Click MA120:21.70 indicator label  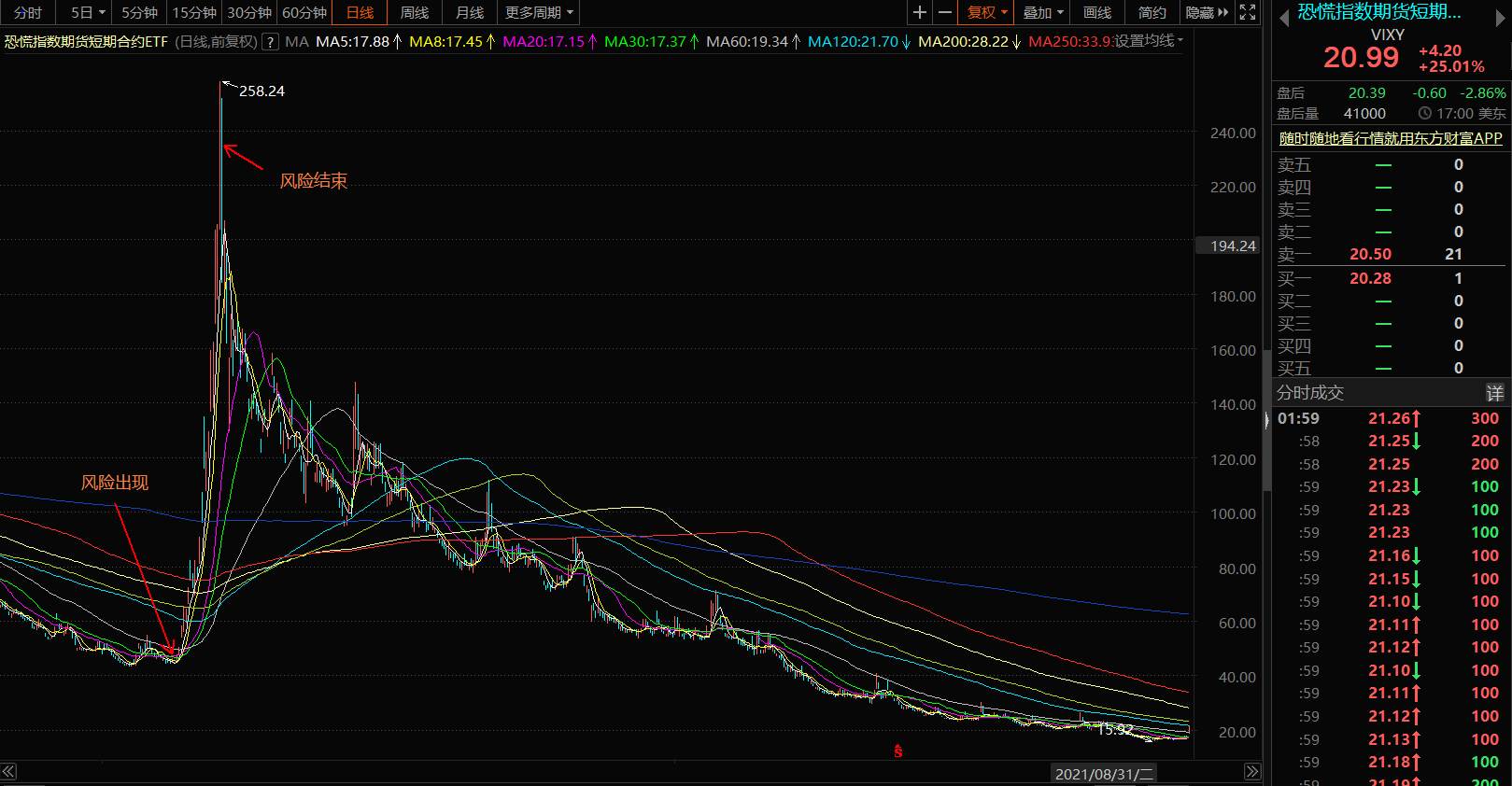[x=859, y=41]
